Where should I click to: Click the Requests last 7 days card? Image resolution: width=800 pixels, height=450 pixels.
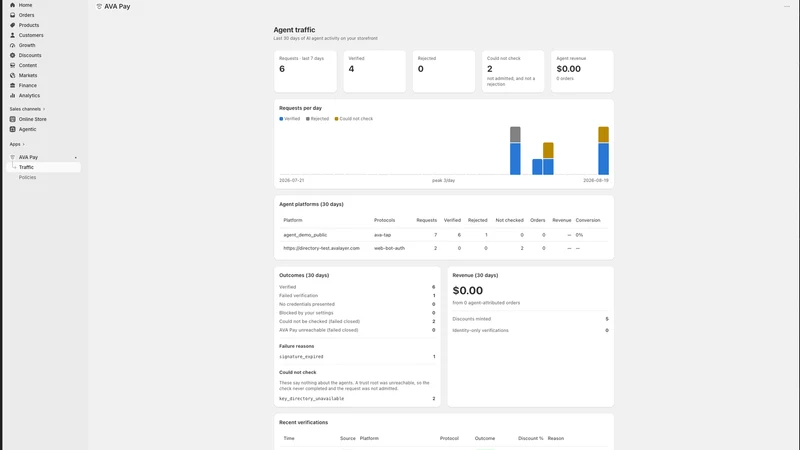pyautogui.click(x=305, y=71)
